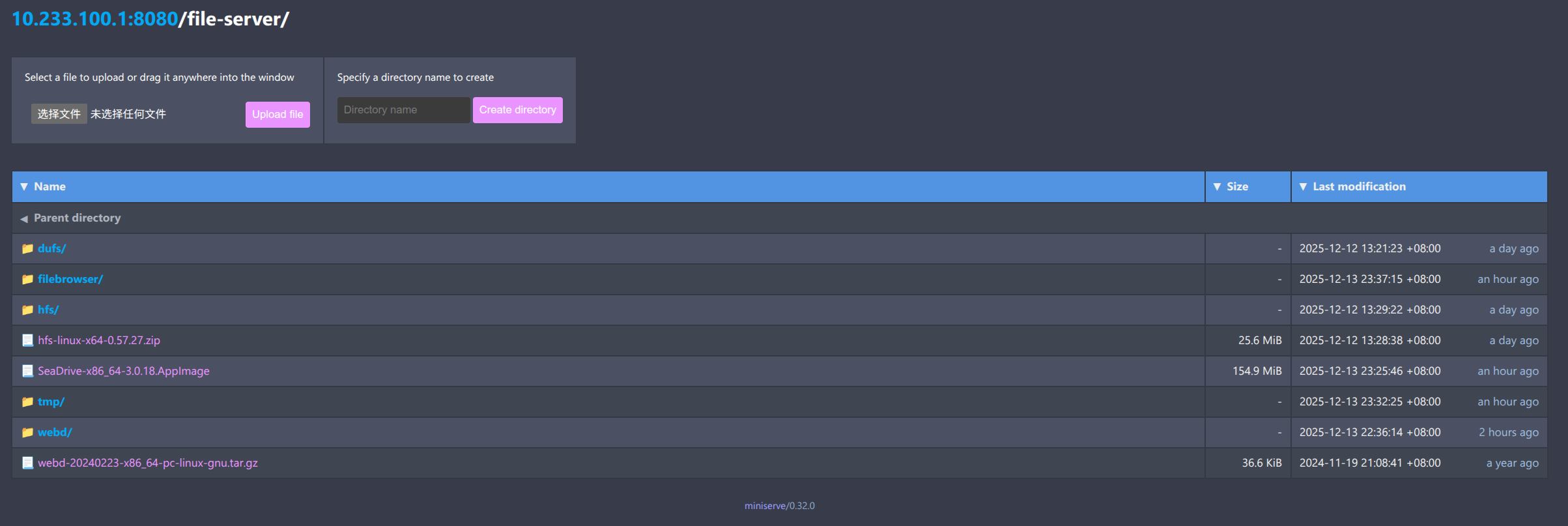The height and width of the screenshot is (526, 1568).
Task: Sort the listing by Name column
Action: tap(50, 186)
